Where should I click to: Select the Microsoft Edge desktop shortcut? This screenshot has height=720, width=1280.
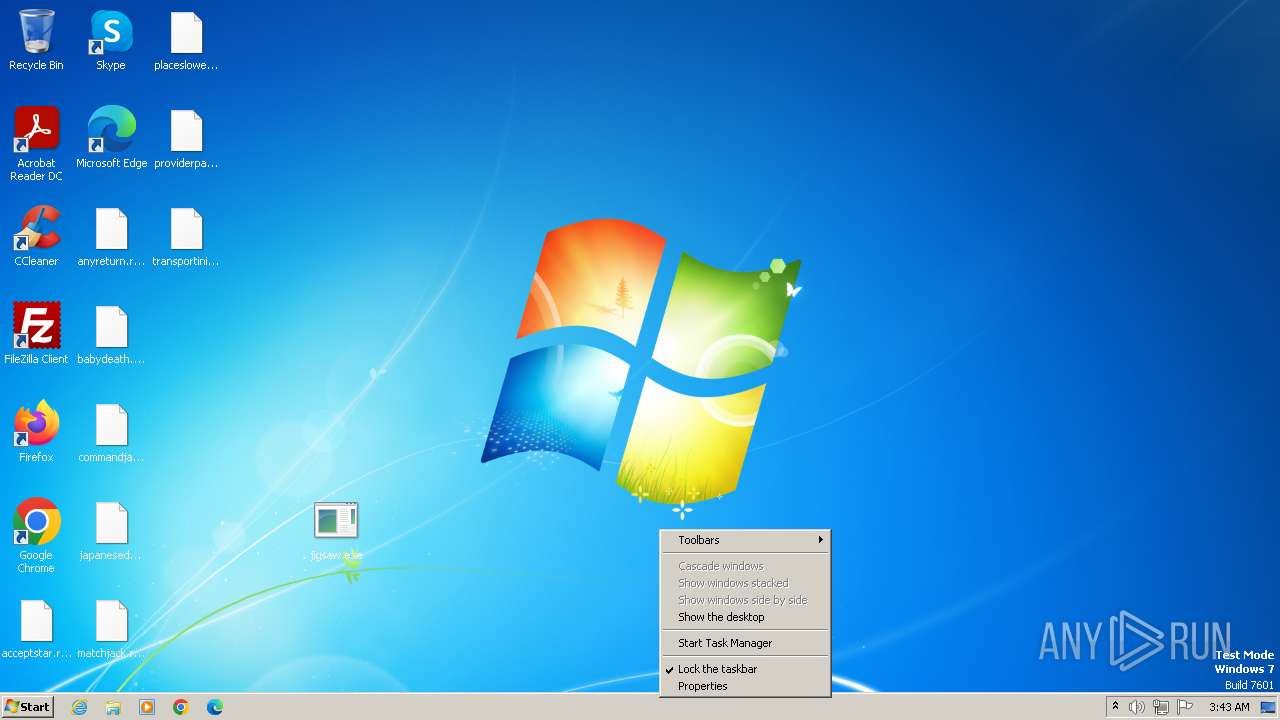(111, 138)
